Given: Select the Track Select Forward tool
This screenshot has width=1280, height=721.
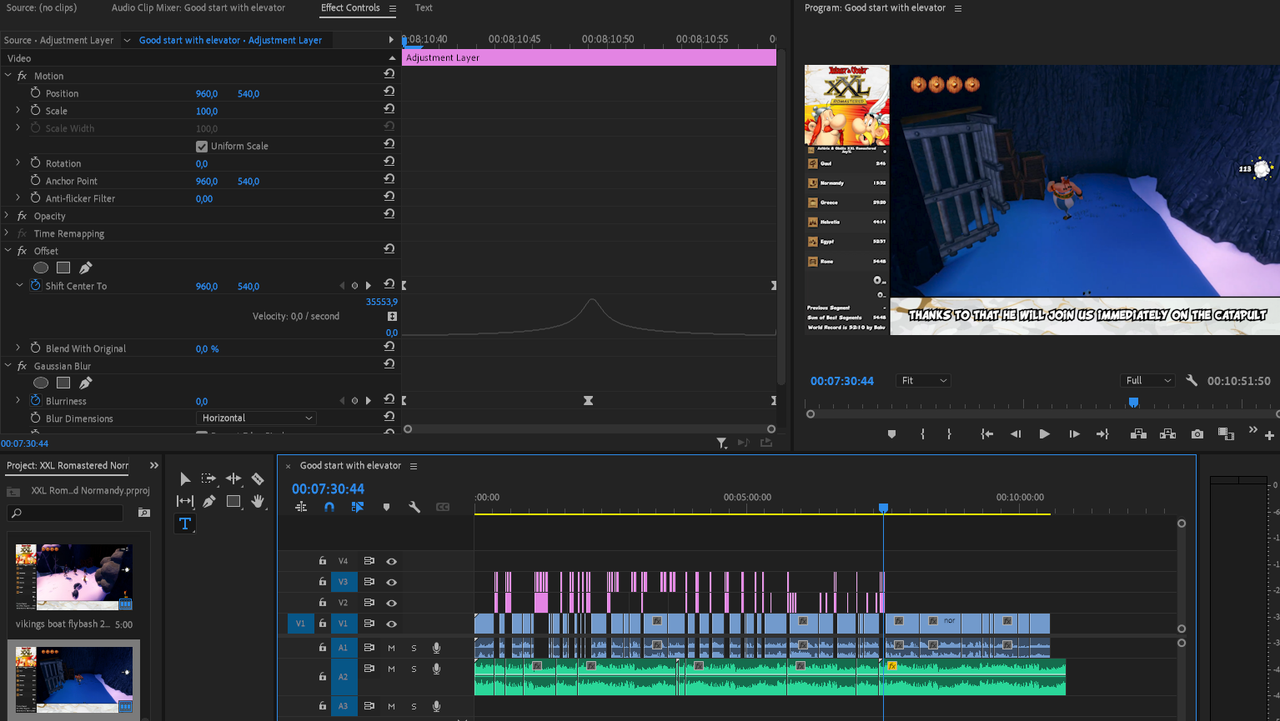Looking at the screenshot, I should [209, 479].
